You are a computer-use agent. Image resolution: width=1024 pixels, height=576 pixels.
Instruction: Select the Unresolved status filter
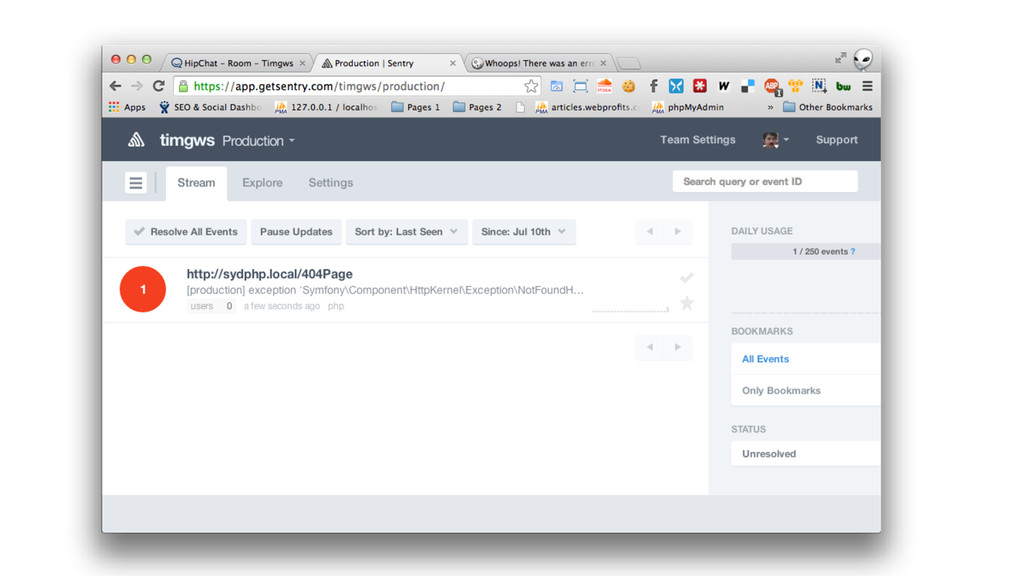coord(806,454)
